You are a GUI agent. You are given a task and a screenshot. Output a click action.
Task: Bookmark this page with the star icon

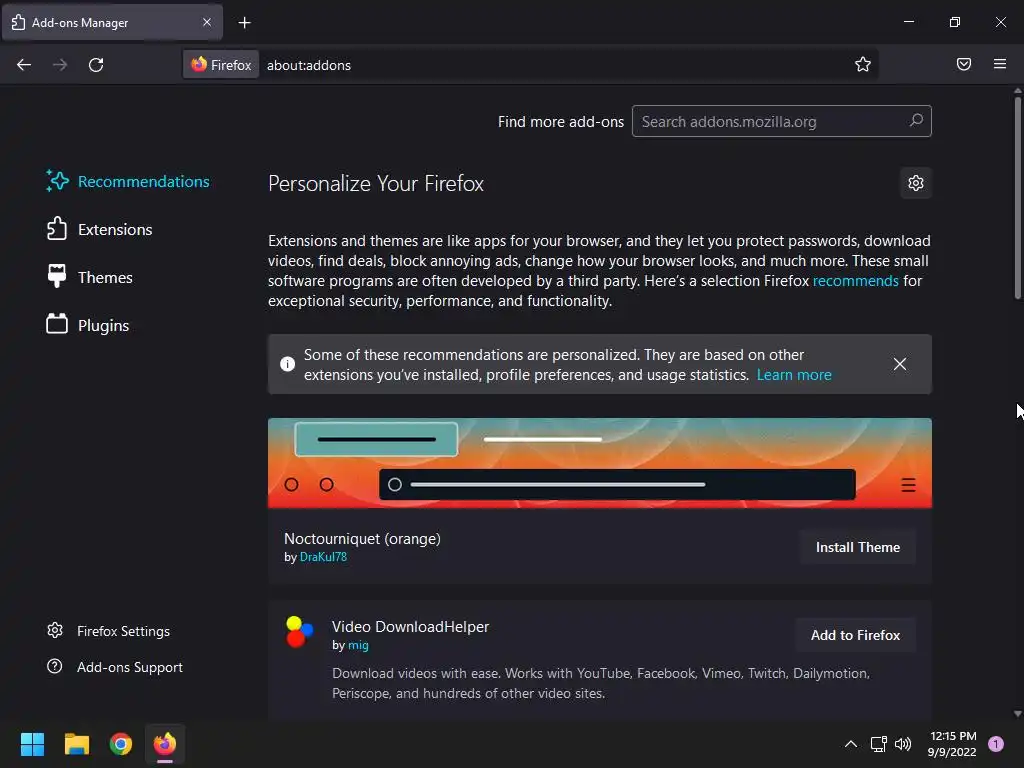pos(863,64)
